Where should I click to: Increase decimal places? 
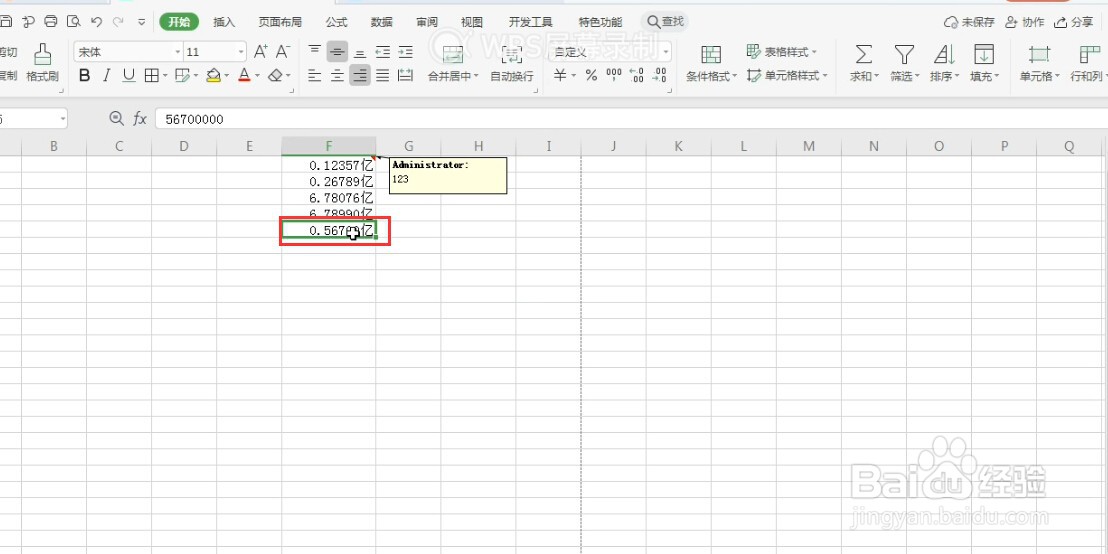point(637,76)
